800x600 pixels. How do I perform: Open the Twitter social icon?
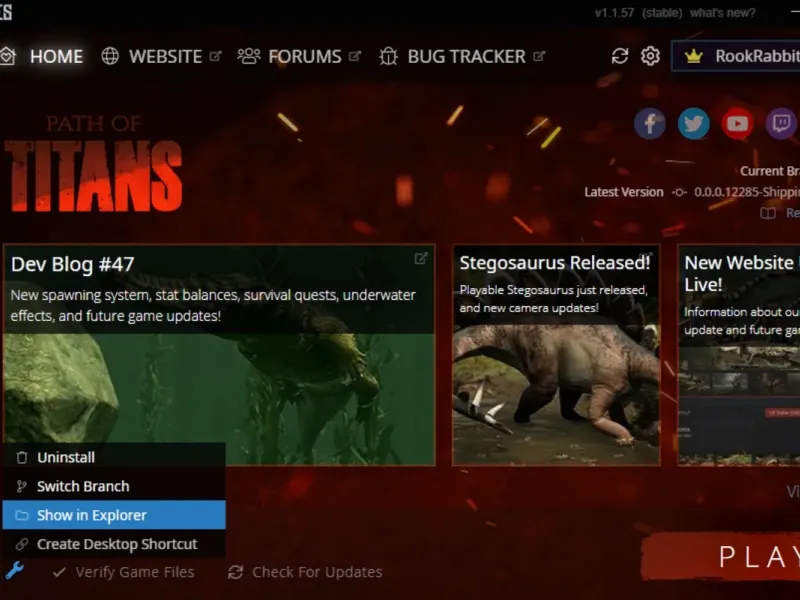(693, 123)
